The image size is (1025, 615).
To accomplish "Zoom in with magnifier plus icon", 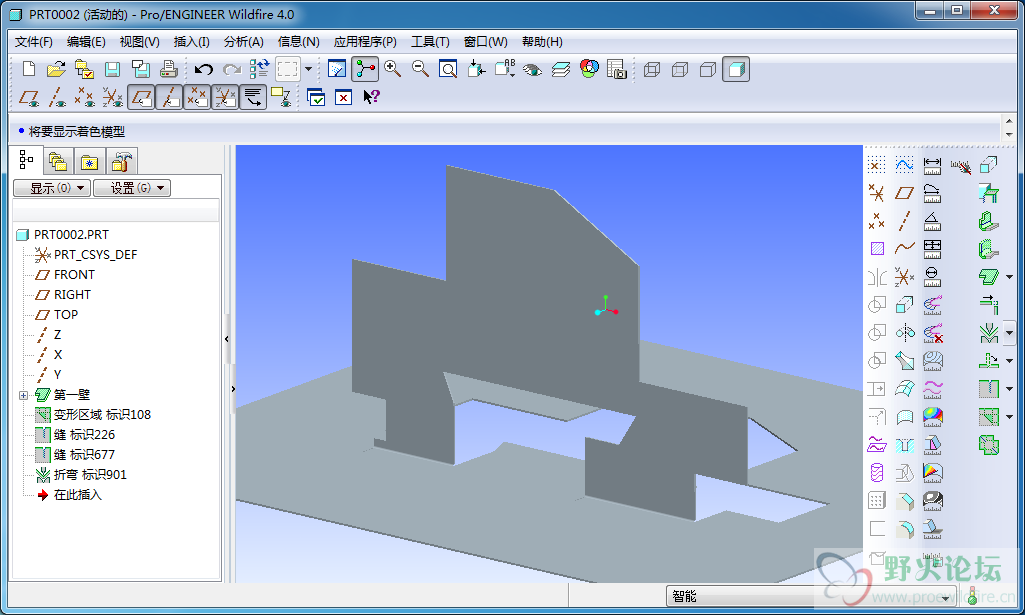I will point(392,69).
